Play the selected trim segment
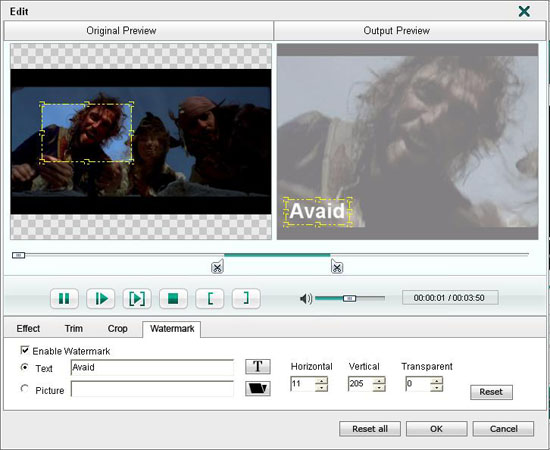Image resolution: width=550 pixels, height=450 pixels. click(137, 298)
